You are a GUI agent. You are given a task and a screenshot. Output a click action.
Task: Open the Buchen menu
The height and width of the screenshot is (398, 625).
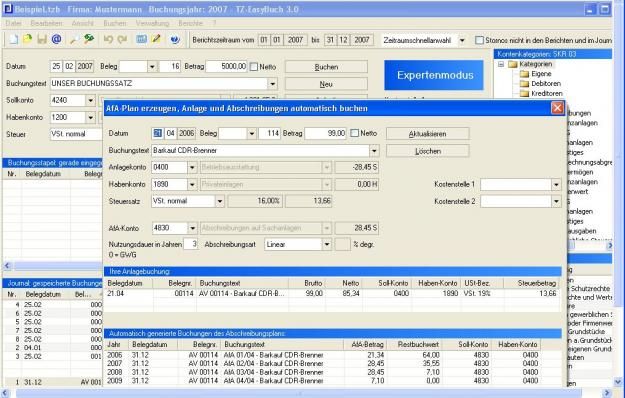tap(115, 23)
